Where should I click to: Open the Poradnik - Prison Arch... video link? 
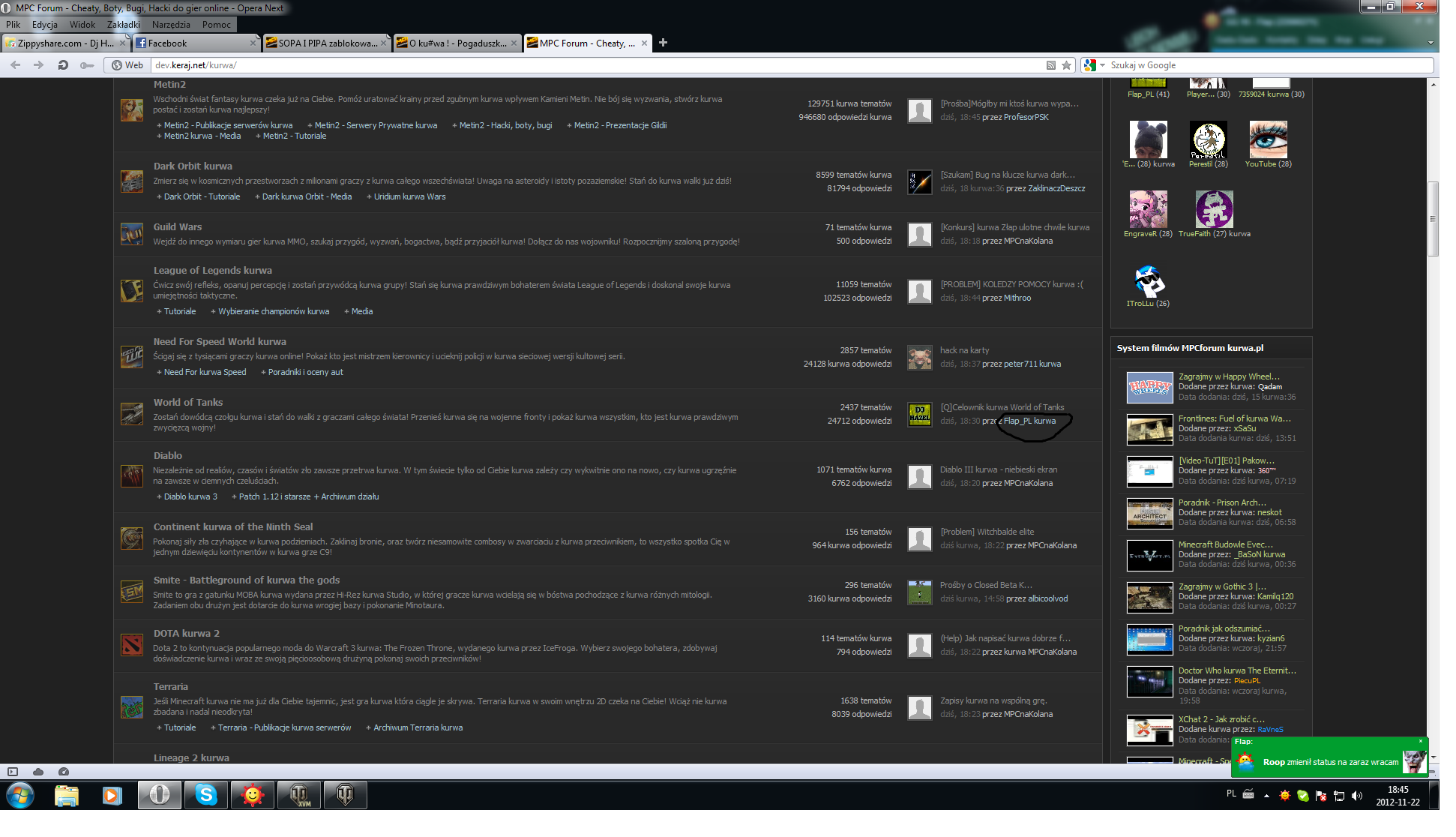pyautogui.click(x=1222, y=503)
